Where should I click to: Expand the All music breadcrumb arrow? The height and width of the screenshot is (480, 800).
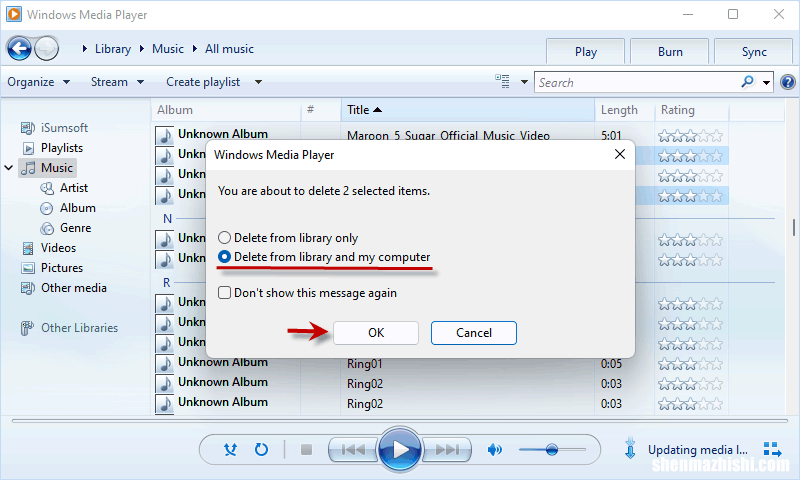pos(194,49)
